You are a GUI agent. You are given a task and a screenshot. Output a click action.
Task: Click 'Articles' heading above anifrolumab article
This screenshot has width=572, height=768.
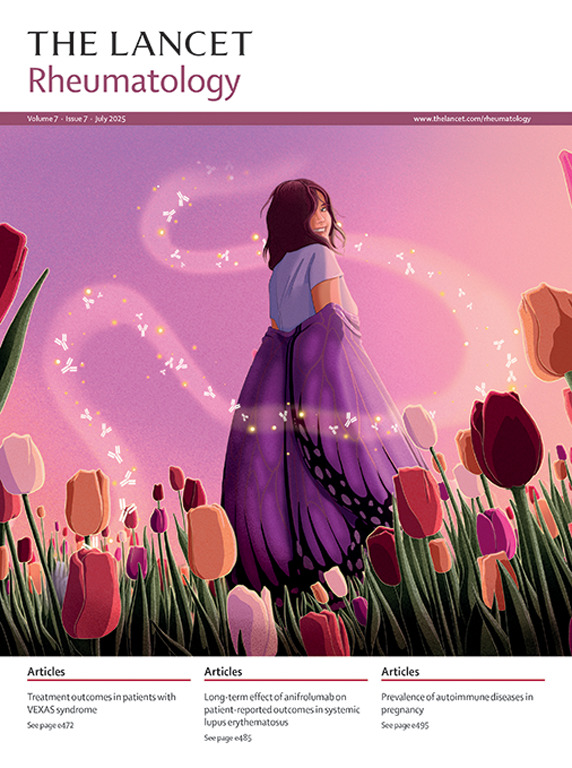point(223,672)
